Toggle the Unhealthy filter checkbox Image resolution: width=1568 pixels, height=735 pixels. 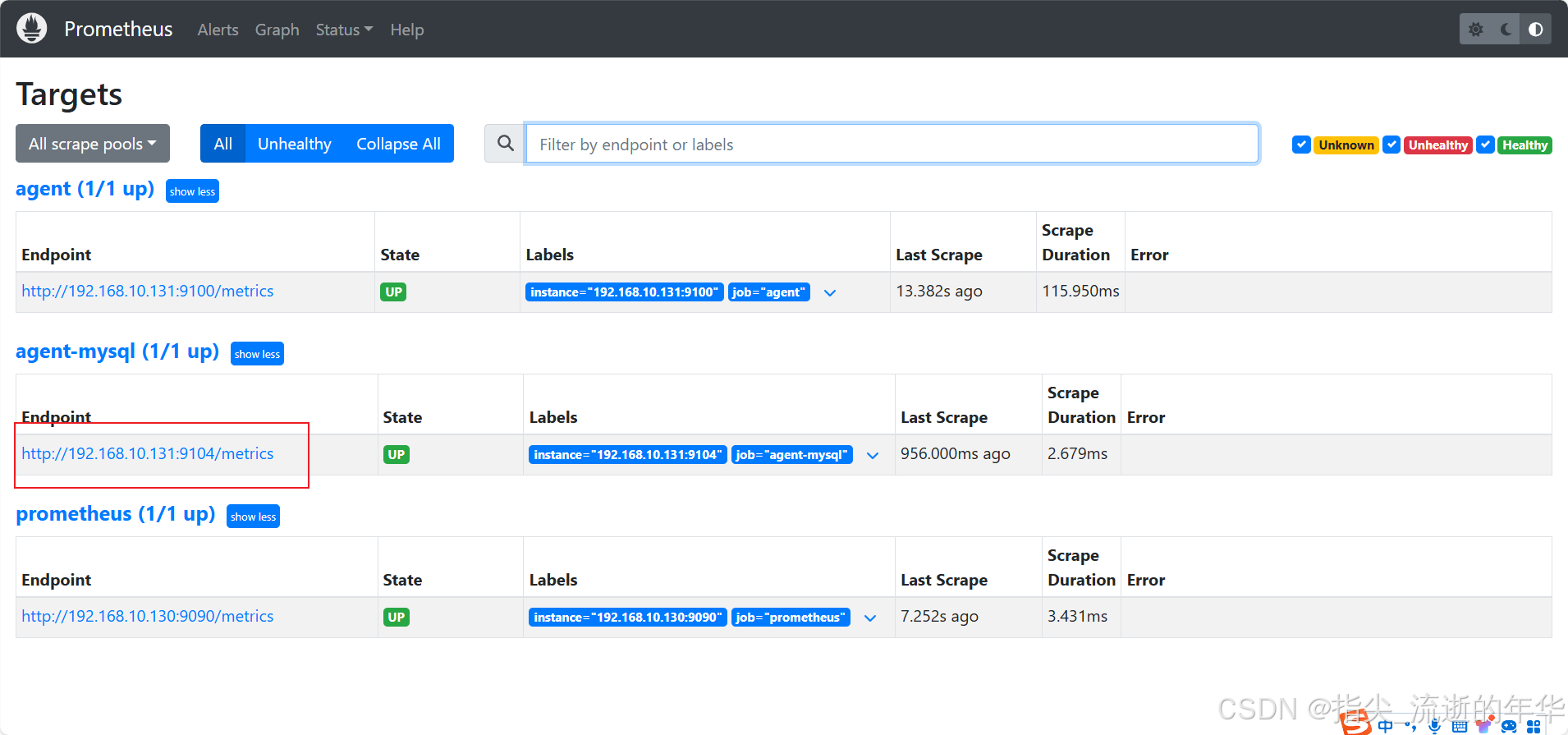pyautogui.click(x=1391, y=145)
